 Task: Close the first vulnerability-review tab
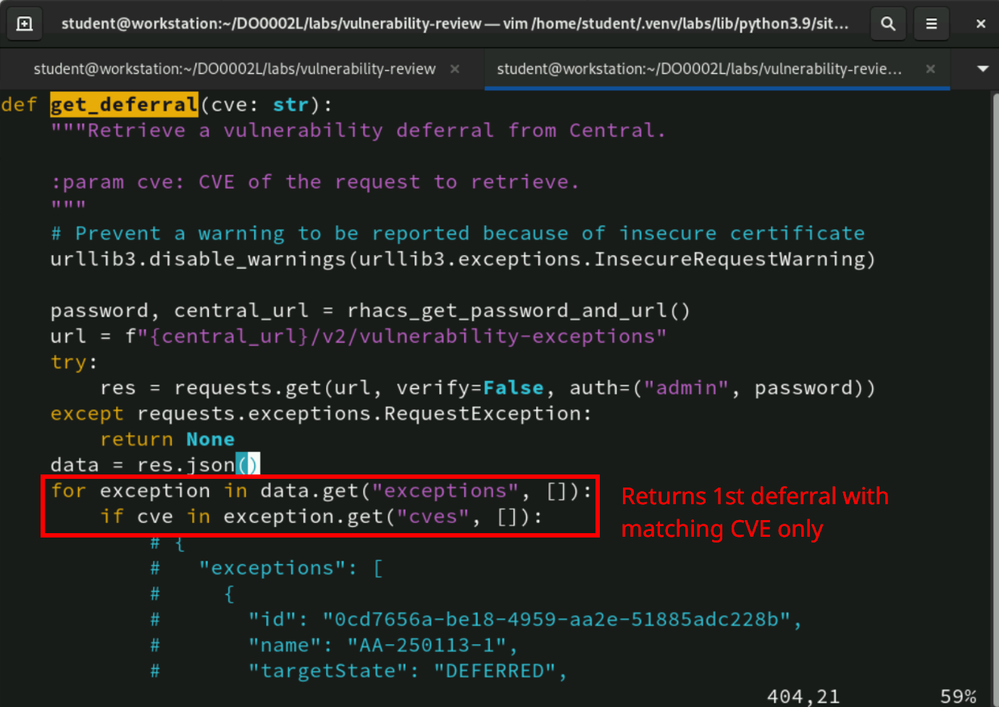[x=455, y=69]
